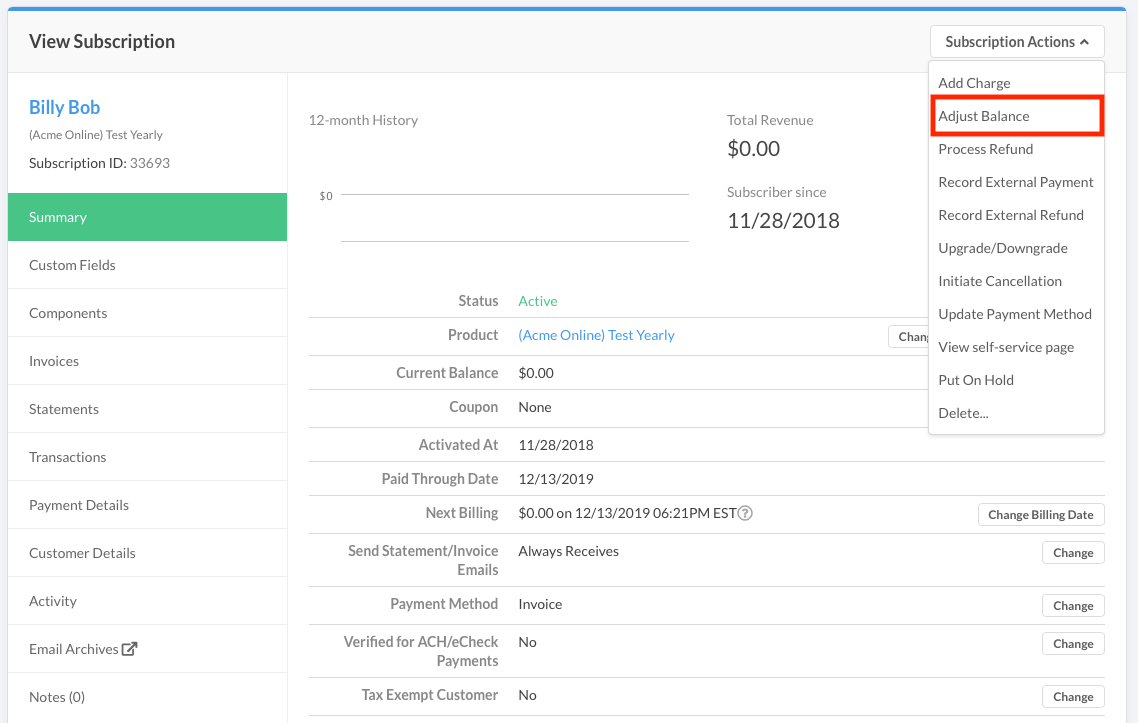This screenshot has height=723, width=1138.
Task: Click Change button for Tax Exempt Customer
Action: (1072, 697)
